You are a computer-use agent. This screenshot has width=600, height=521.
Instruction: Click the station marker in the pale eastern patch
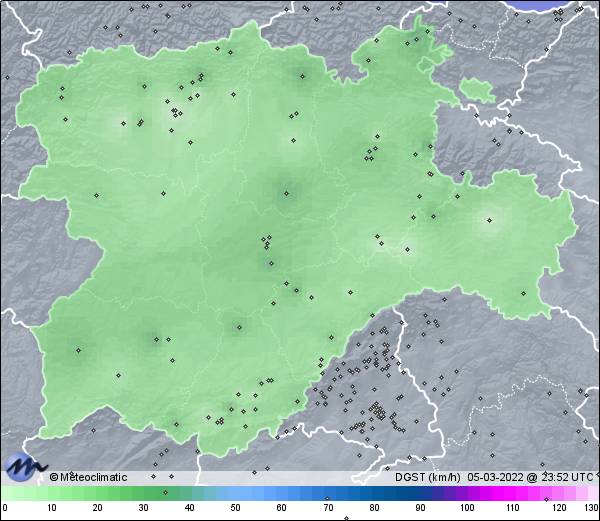[489, 220]
